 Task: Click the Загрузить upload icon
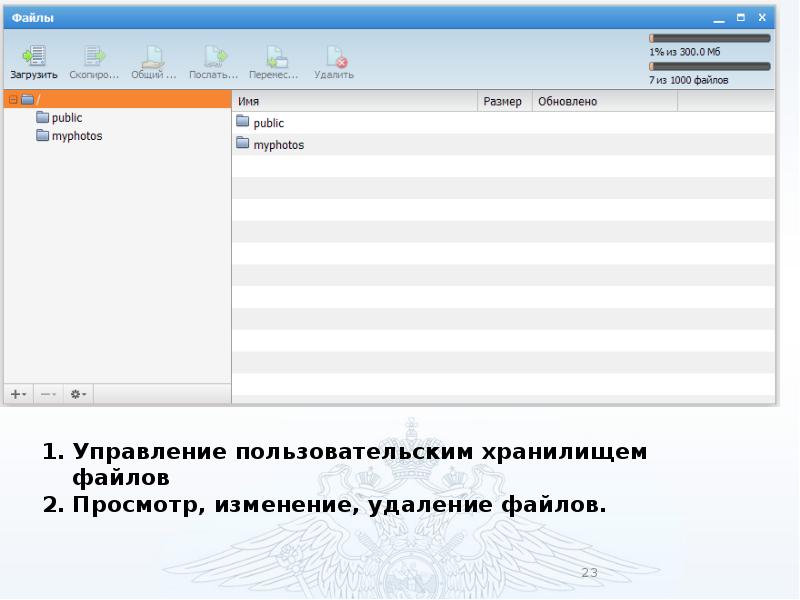(34, 56)
